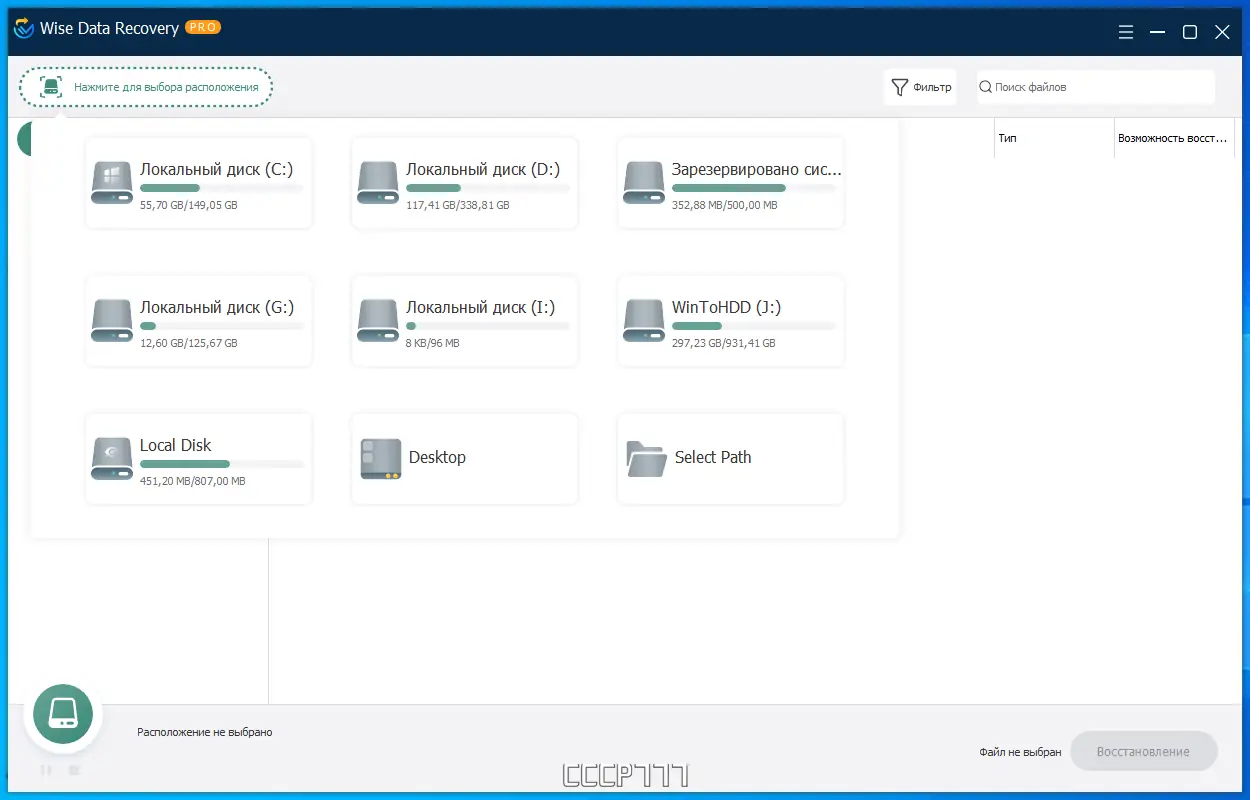Click the Файл не выбран status text
Screen dimensions: 1250x800
[x=1021, y=752]
